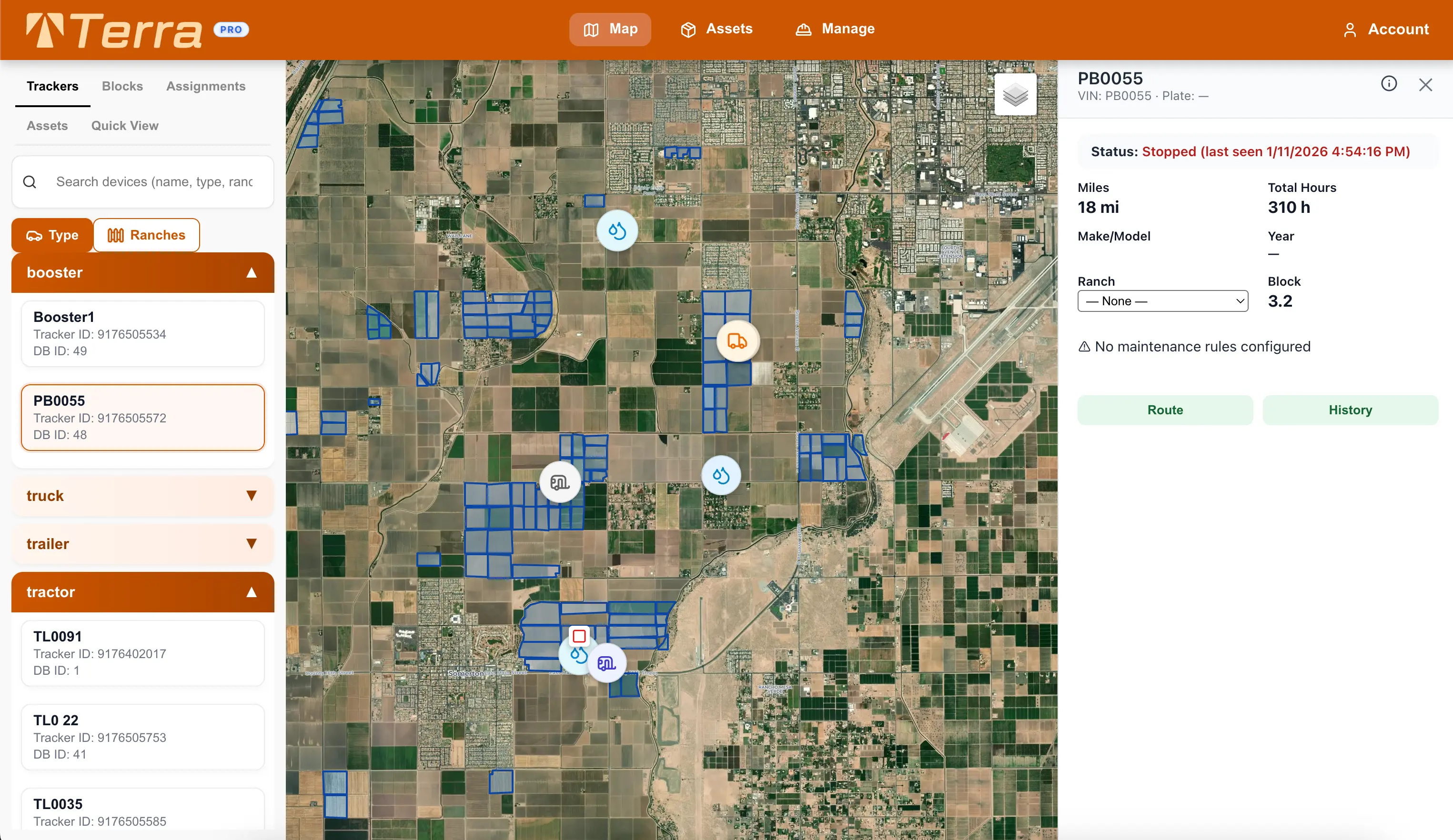Click the red stopped square marker on map
The image size is (1453, 840).
click(579, 636)
